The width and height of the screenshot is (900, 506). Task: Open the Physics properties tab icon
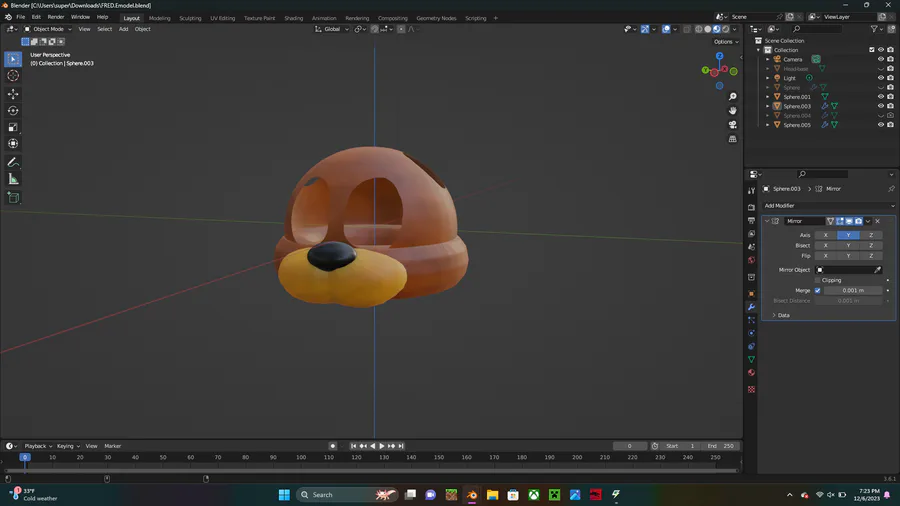(x=751, y=333)
